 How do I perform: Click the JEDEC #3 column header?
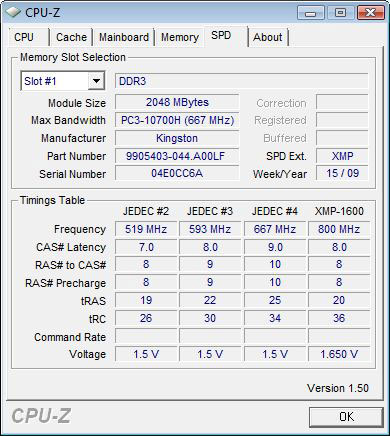coord(210,211)
